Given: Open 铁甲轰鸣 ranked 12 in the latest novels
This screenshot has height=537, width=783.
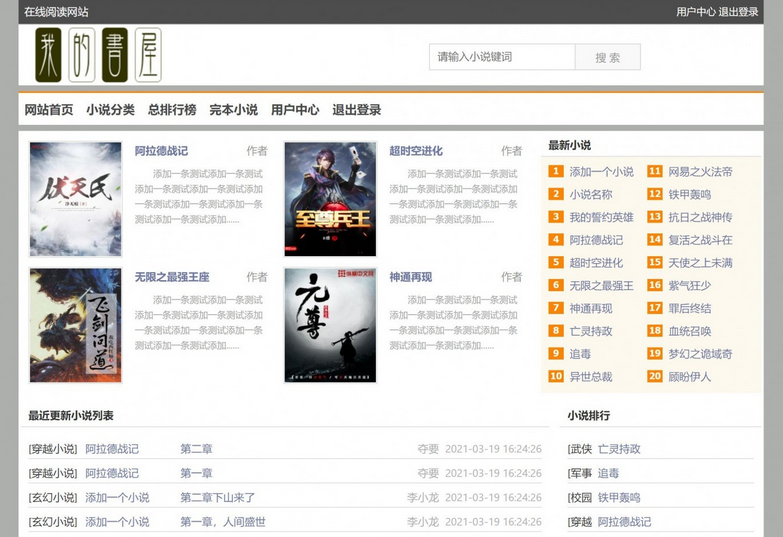Looking at the screenshot, I should point(690,194).
